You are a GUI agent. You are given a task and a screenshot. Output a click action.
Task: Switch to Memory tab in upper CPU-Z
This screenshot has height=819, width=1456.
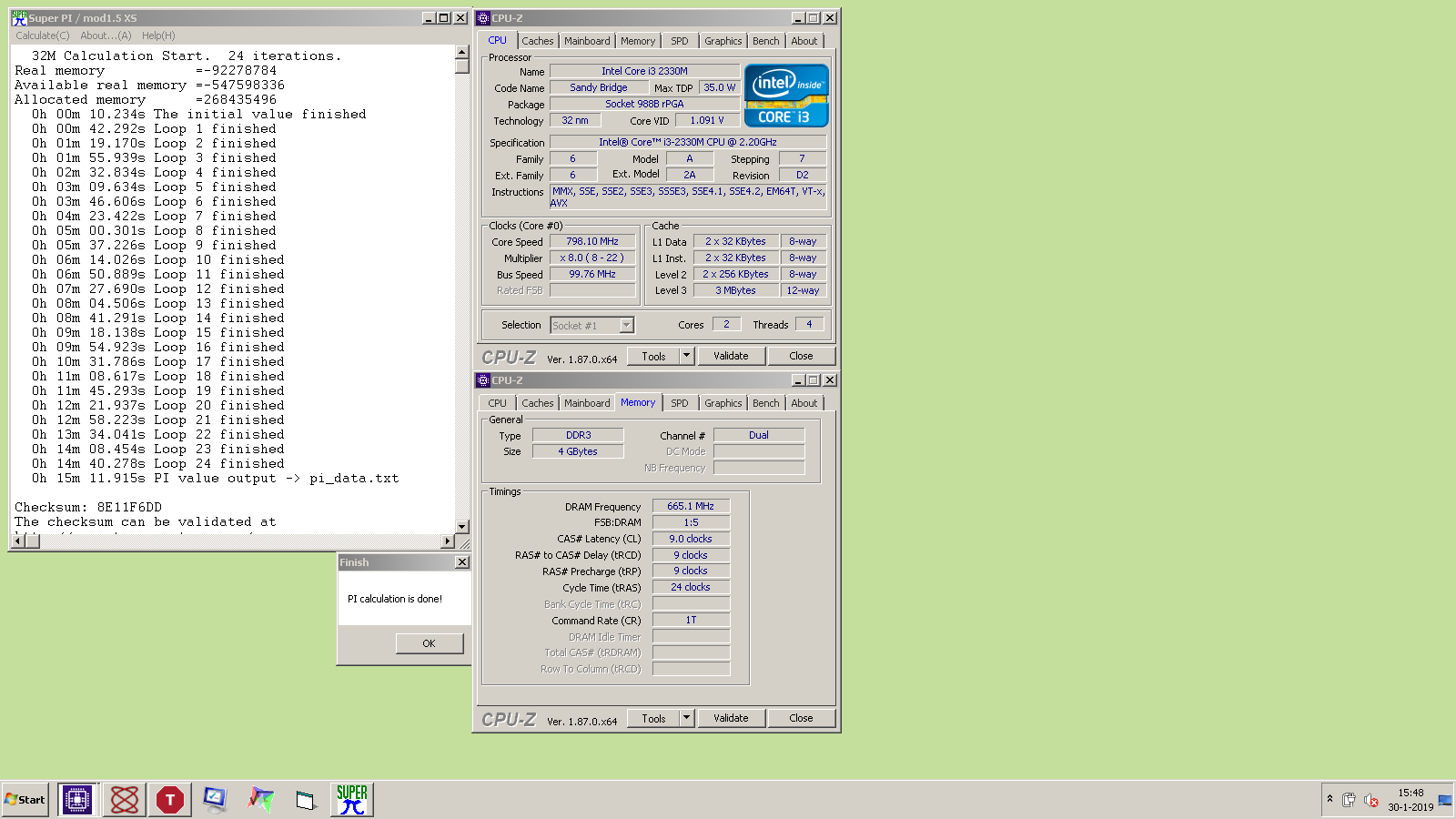(x=638, y=41)
